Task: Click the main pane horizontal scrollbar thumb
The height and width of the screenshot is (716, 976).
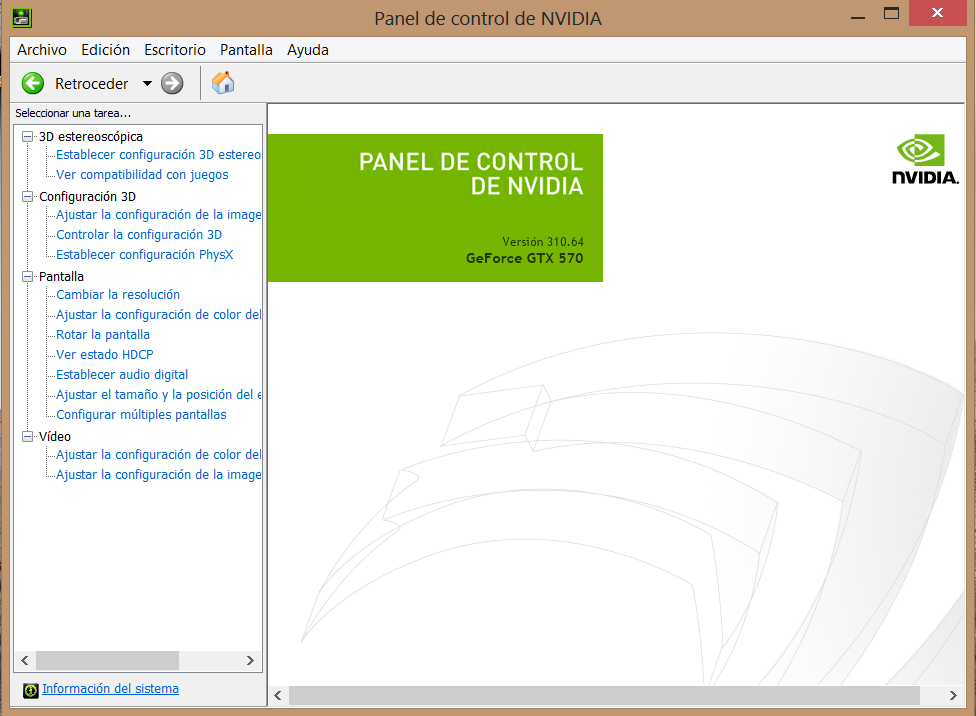Action: [x=604, y=695]
